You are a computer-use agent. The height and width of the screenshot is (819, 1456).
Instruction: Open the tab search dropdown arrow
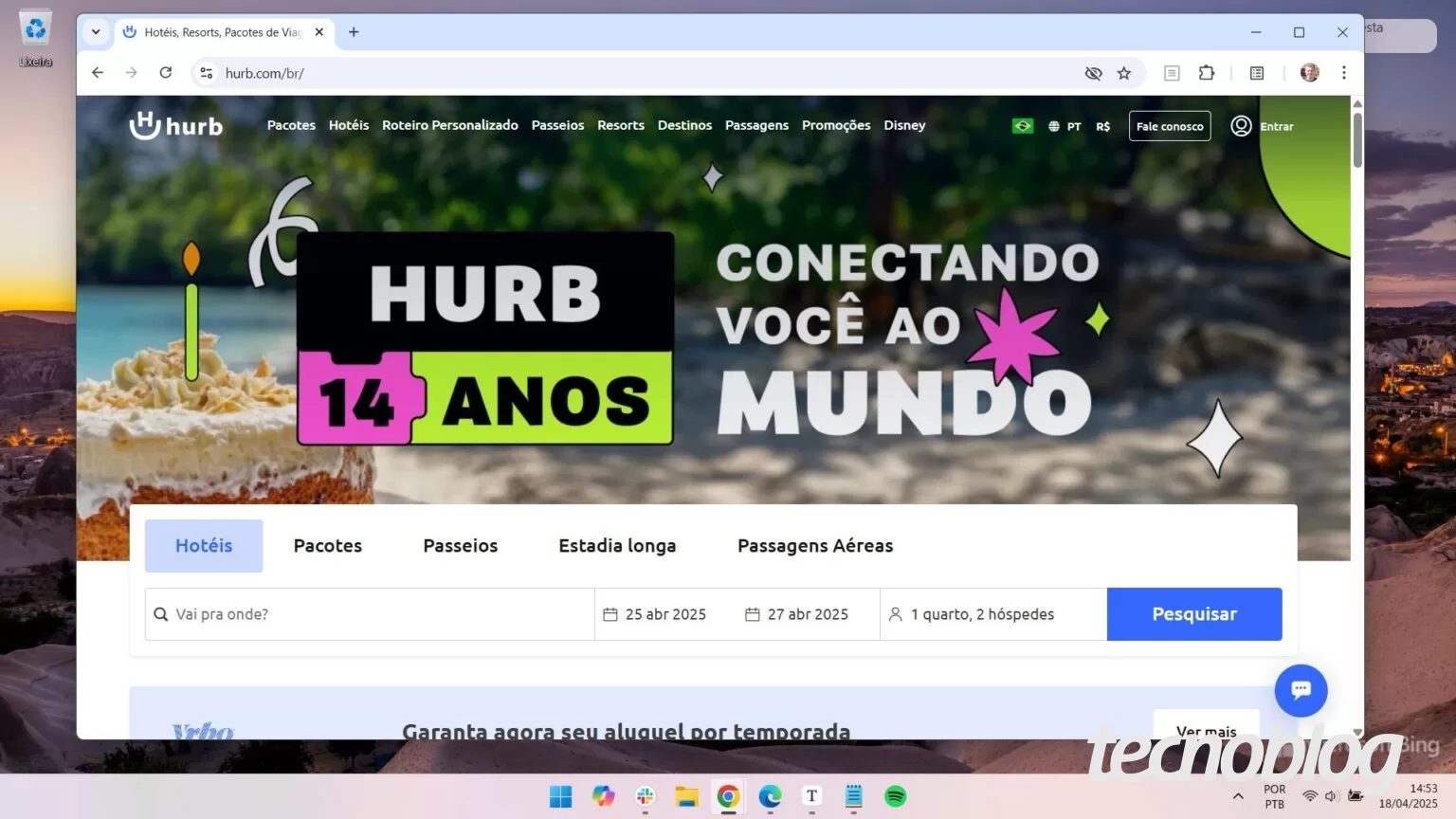pos(96,32)
